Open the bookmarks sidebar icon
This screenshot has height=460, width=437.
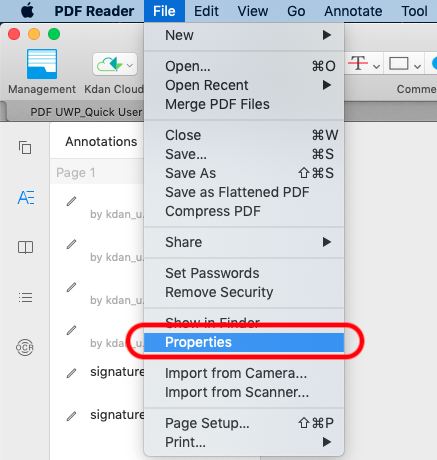pyautogui.click(x=25, y=247)
